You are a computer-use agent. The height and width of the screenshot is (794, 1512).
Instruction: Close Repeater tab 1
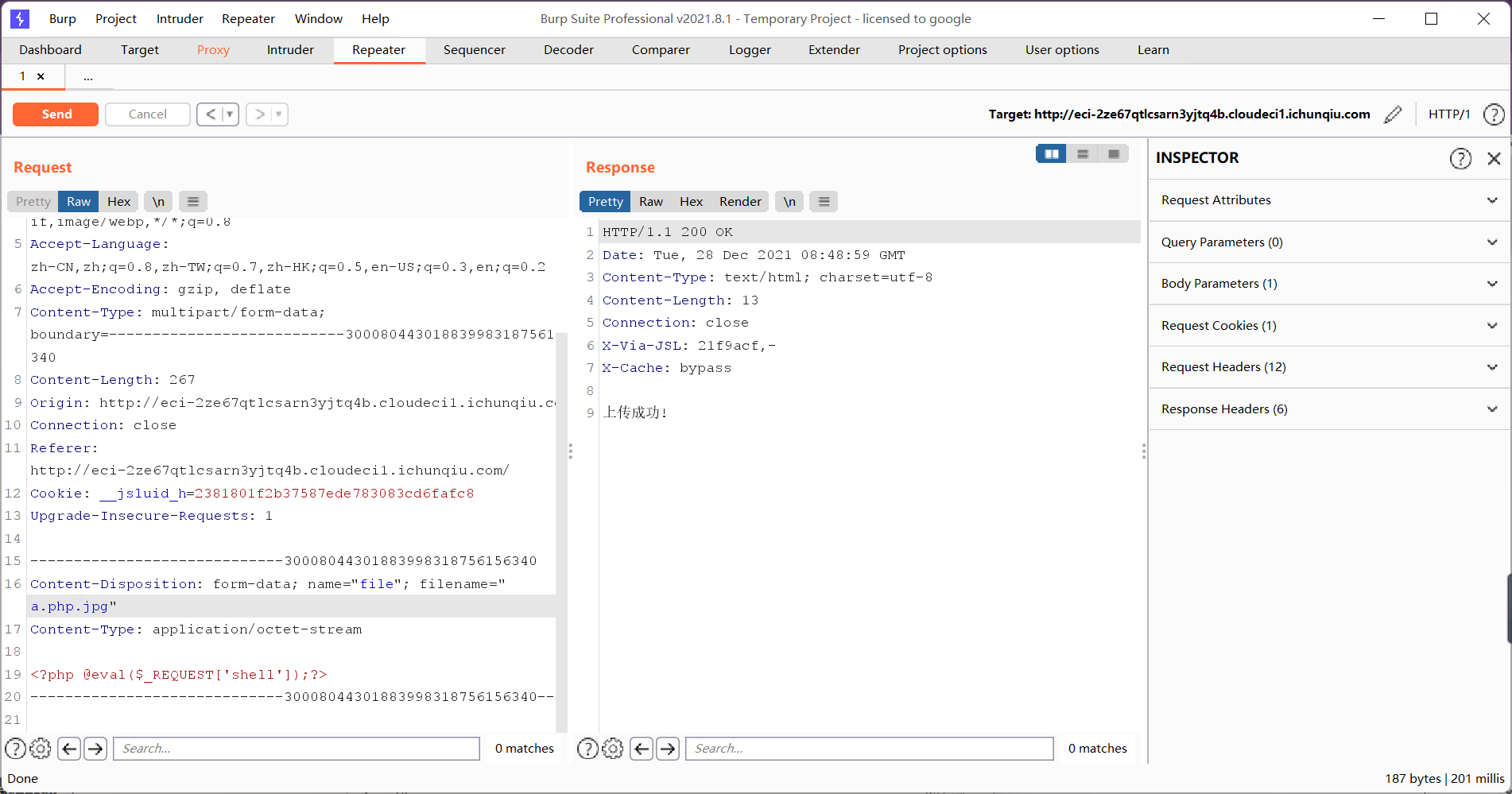pyautogui.click(x=41, y=76)
